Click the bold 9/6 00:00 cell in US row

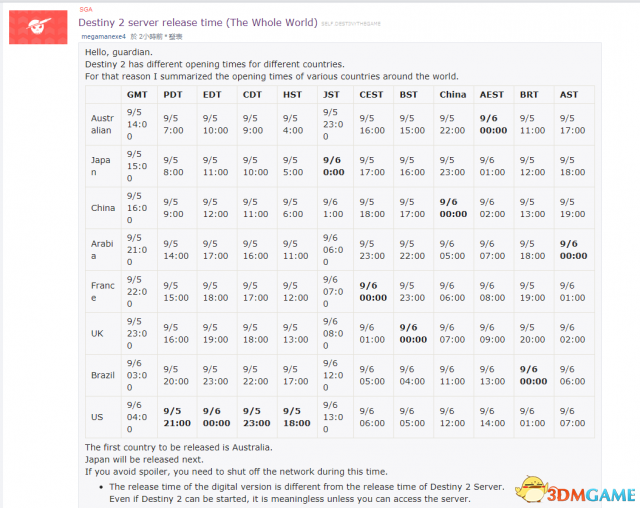[216, 417]
